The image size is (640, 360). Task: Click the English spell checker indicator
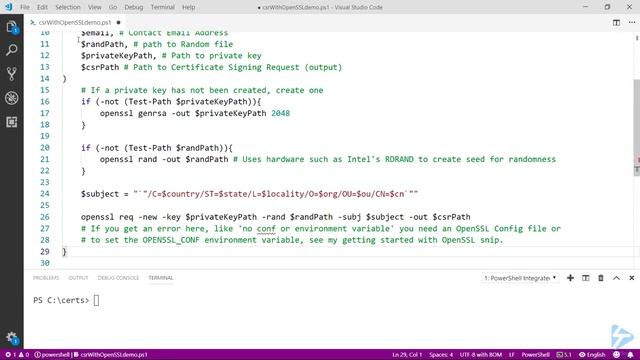(x=592, y=355)
